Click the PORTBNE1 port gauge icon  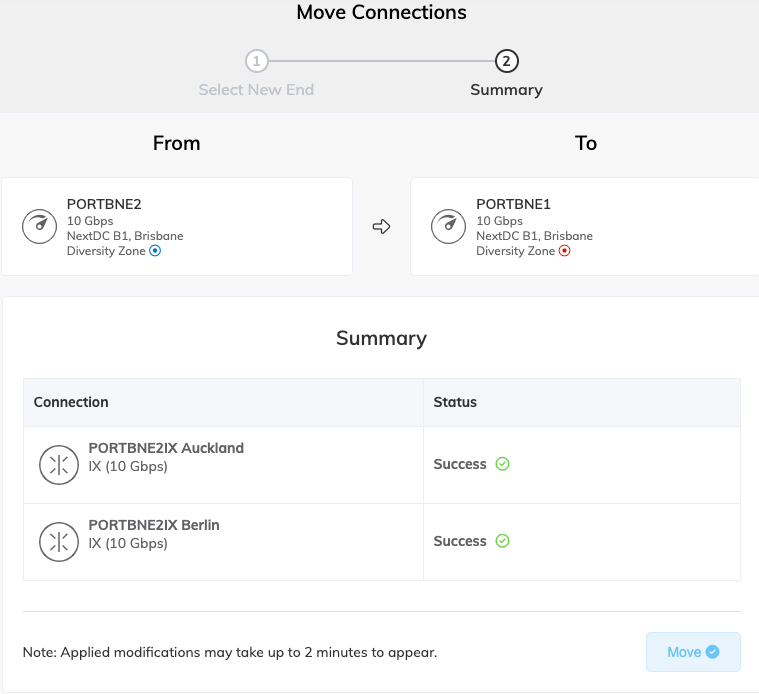click(448, 227)
